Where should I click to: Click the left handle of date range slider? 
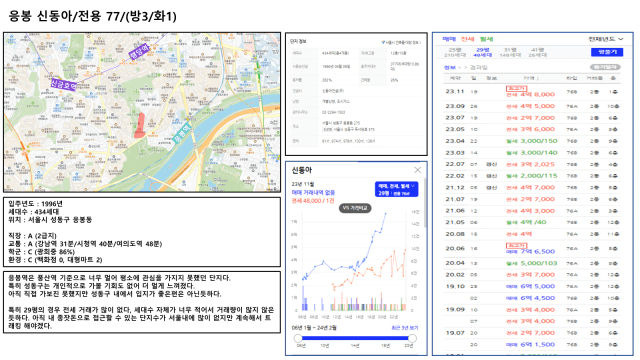(298, 338)
